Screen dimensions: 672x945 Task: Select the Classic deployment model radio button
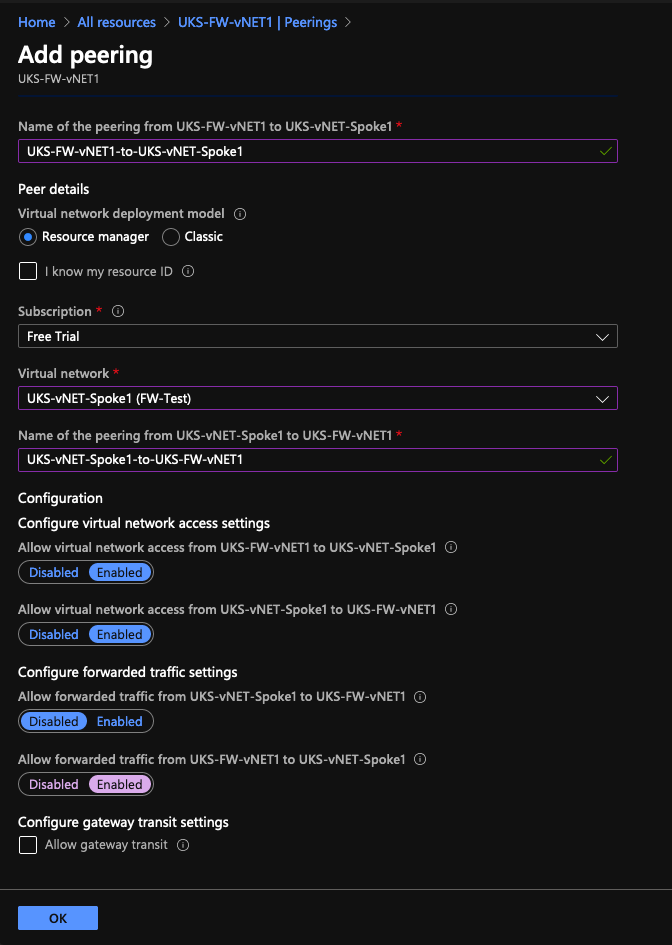click(171, 237)
